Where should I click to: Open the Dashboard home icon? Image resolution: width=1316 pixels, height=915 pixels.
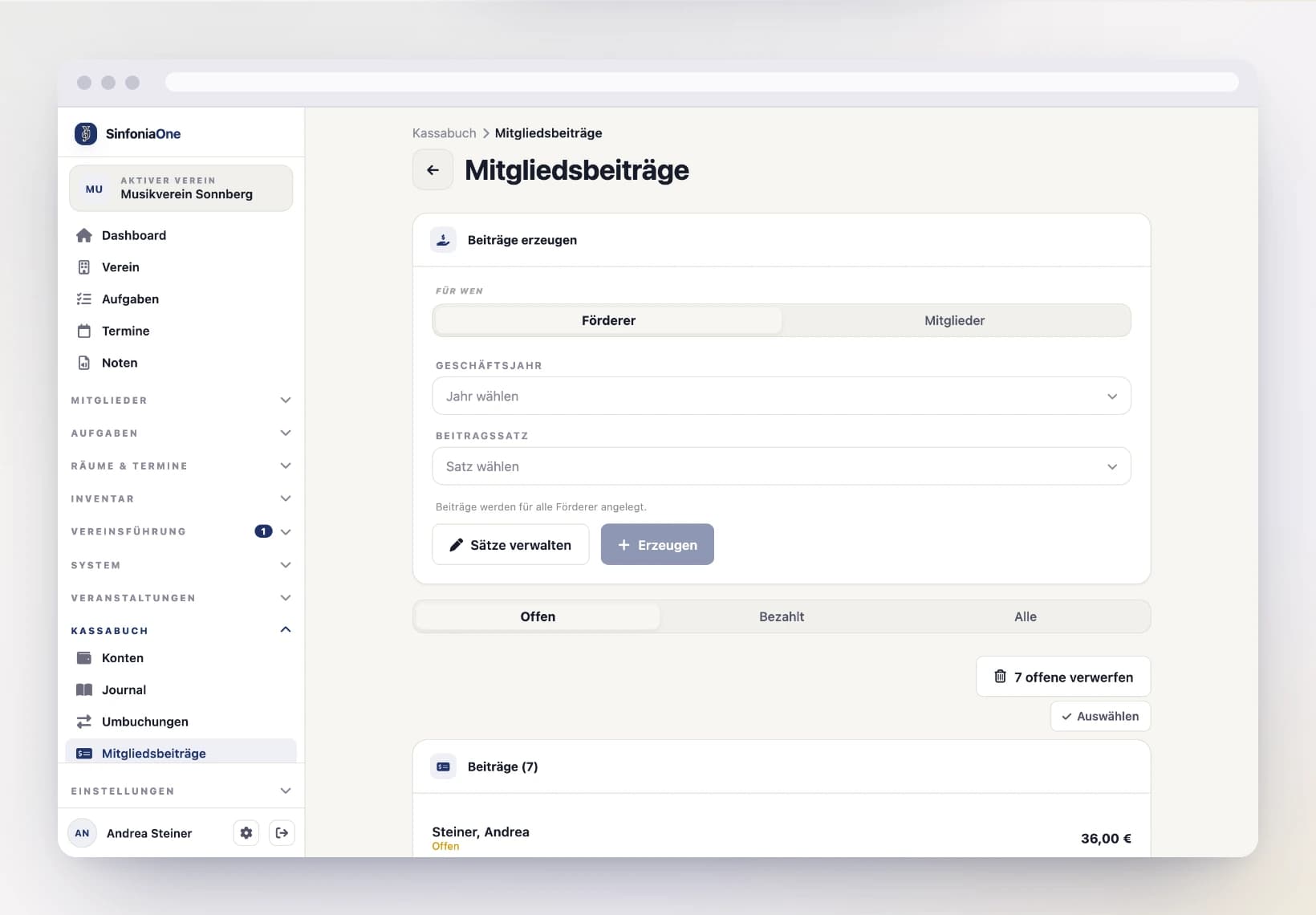point(84,235)
